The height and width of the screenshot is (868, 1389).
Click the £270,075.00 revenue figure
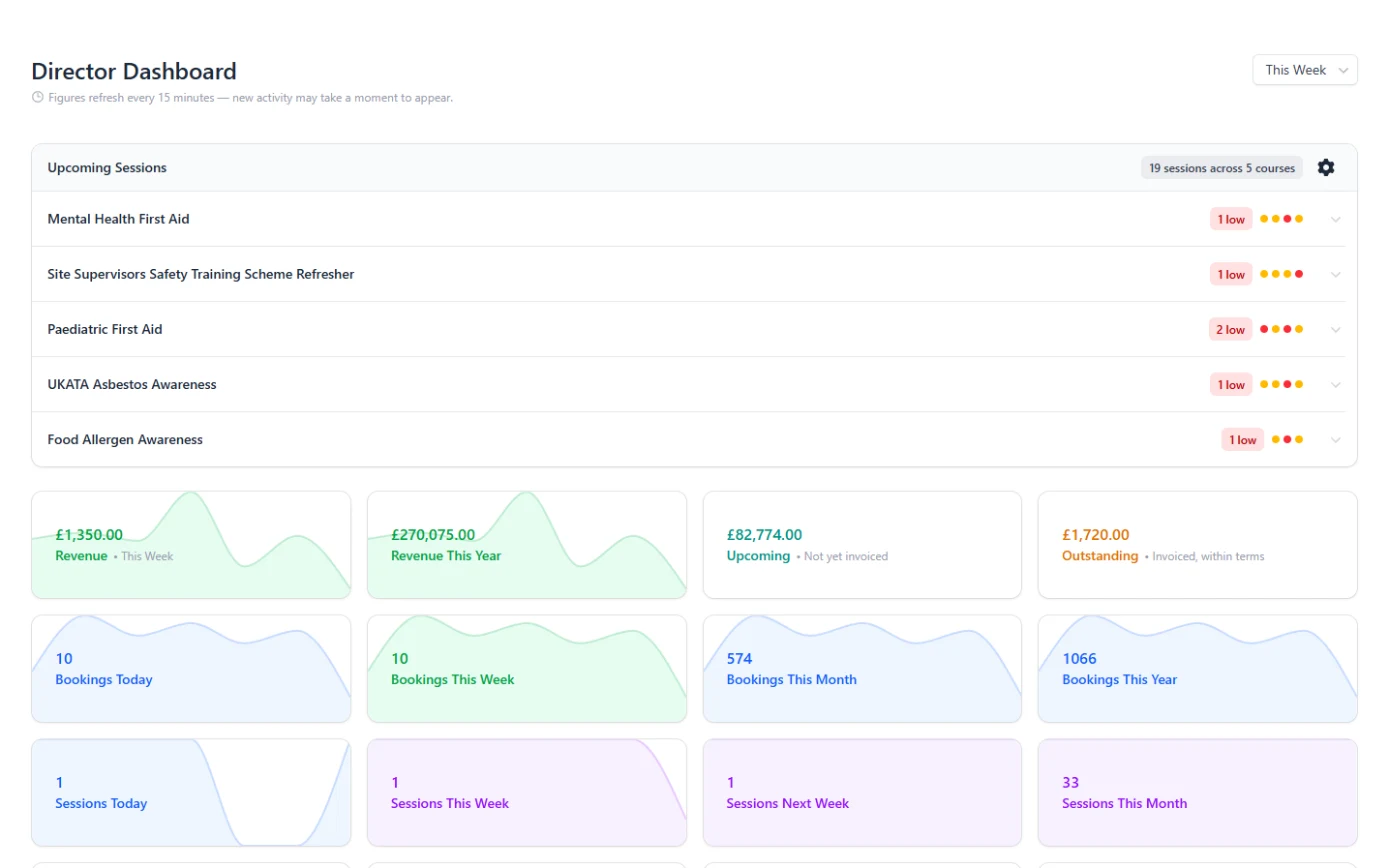point(433,535)
